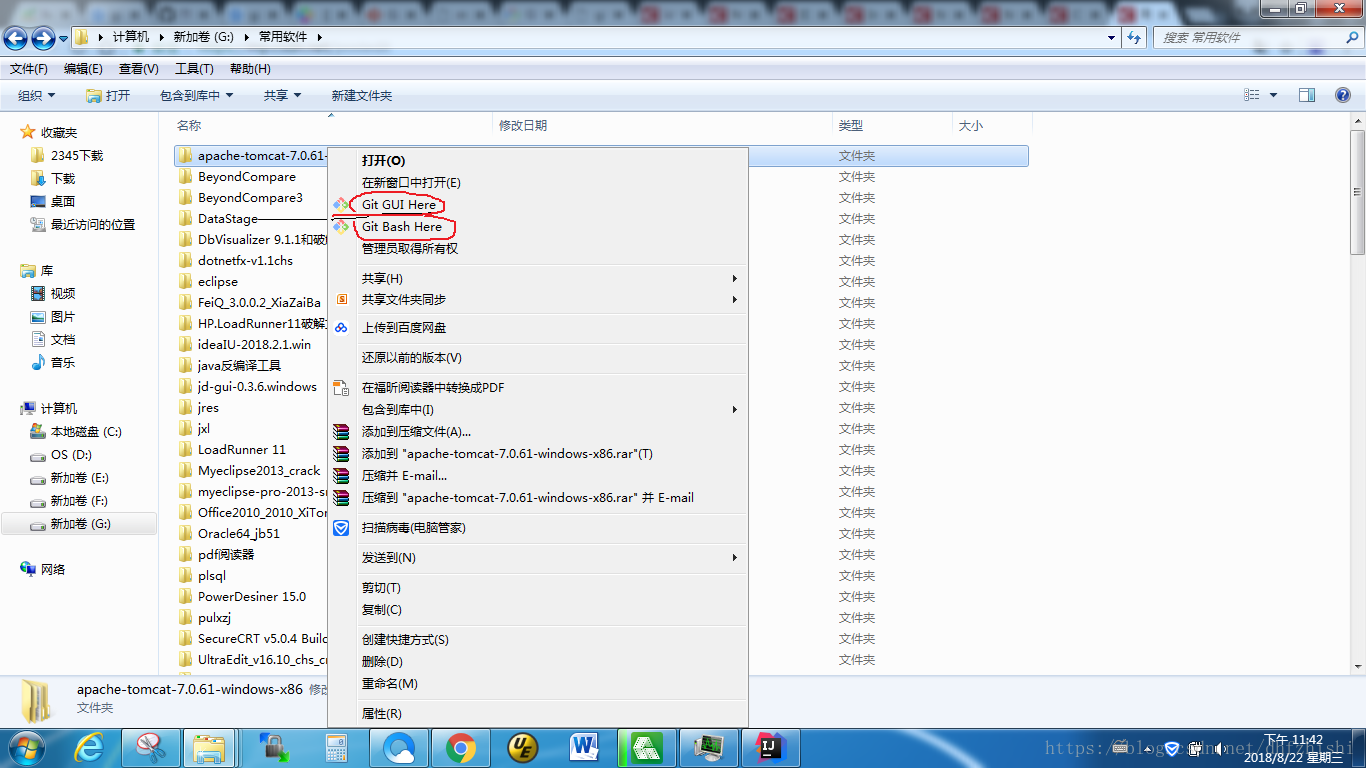The height and width of the screenshot is (768, 1366).
Task: Click the 打开 toolbar button
Action: coord(108,95)
